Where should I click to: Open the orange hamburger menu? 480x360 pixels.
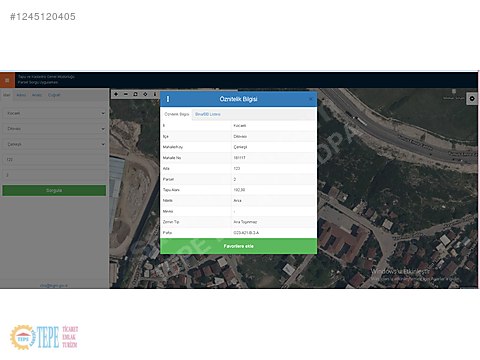[x=7, y=80]
